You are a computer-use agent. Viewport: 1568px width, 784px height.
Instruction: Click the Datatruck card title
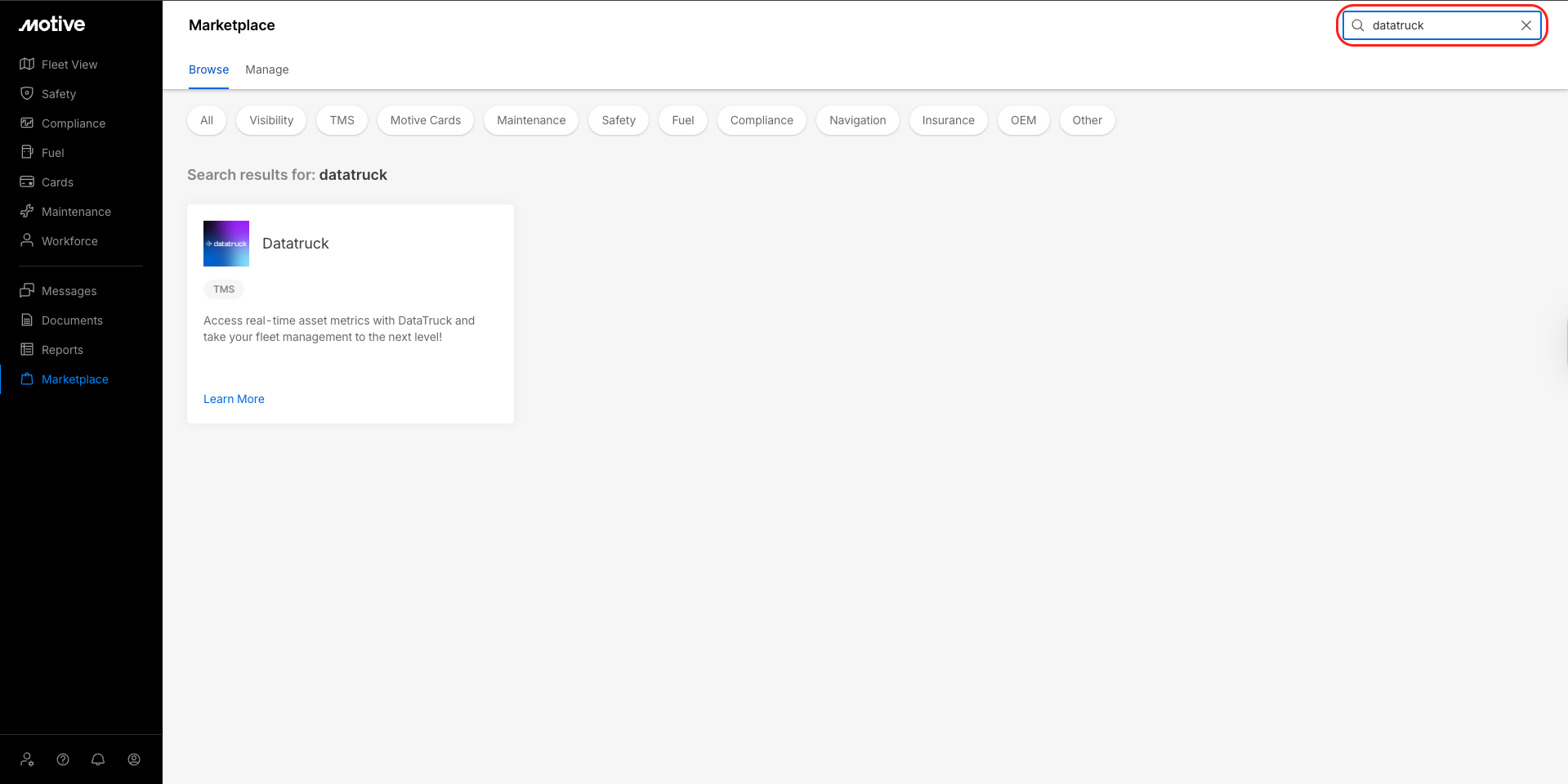[x=296, y=244]
